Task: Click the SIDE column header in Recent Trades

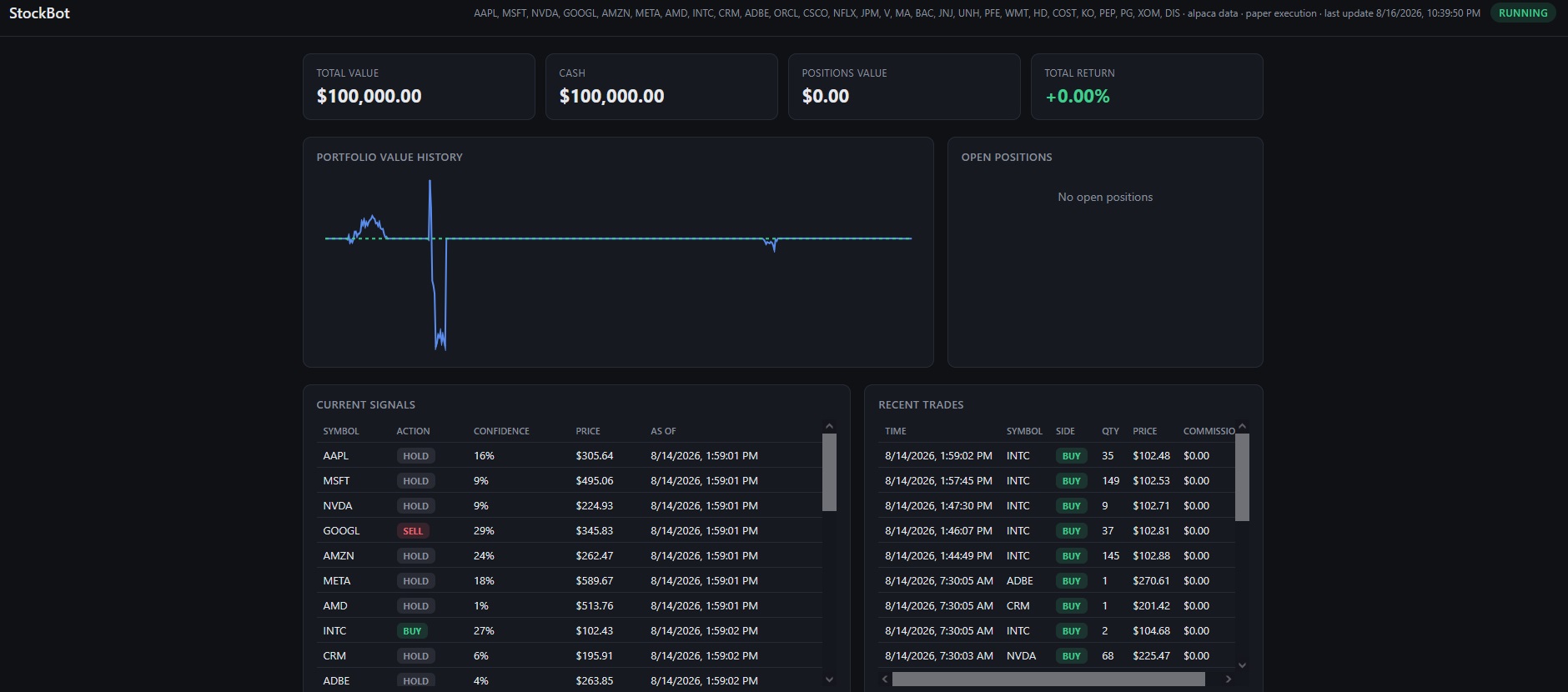Action: pyautogui.click(x=1065, y=431)
